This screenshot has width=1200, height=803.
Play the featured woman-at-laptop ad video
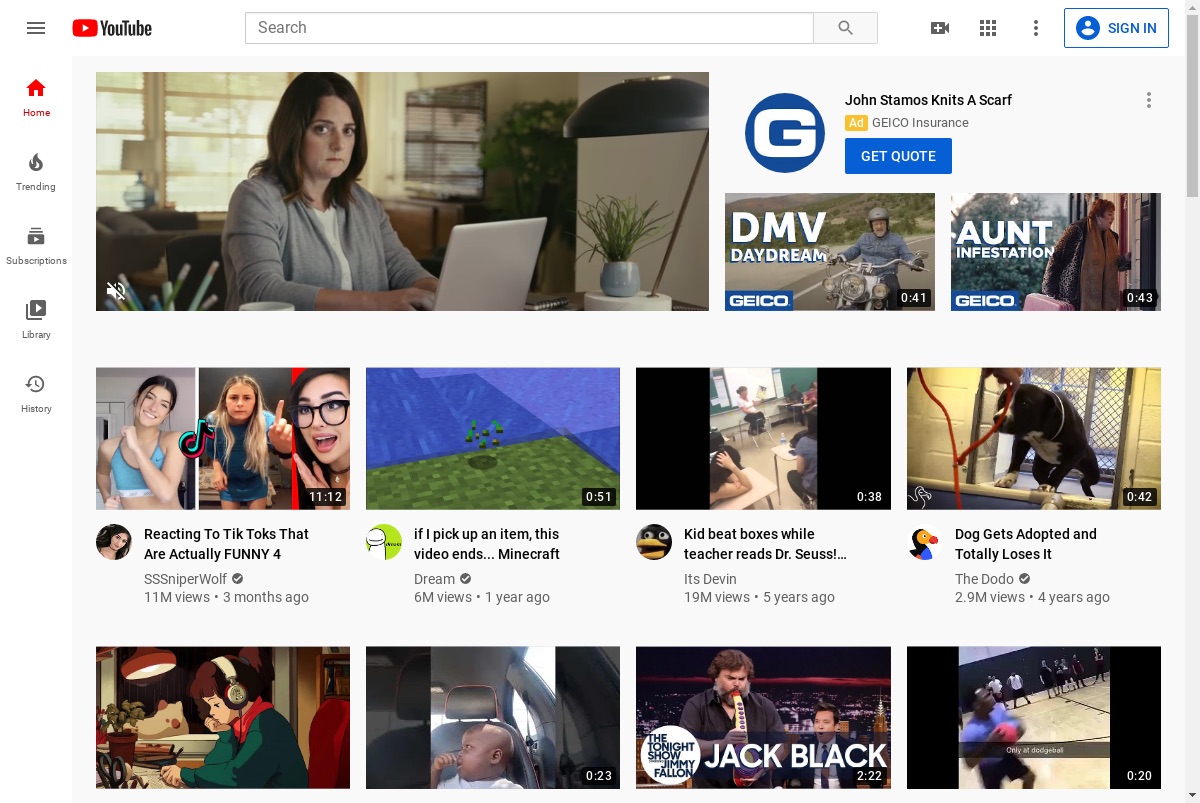(402, 191)
